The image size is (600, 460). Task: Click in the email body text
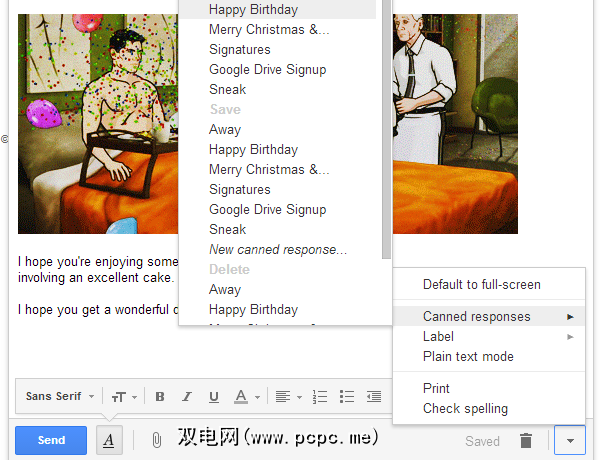[x=98, y=285]
